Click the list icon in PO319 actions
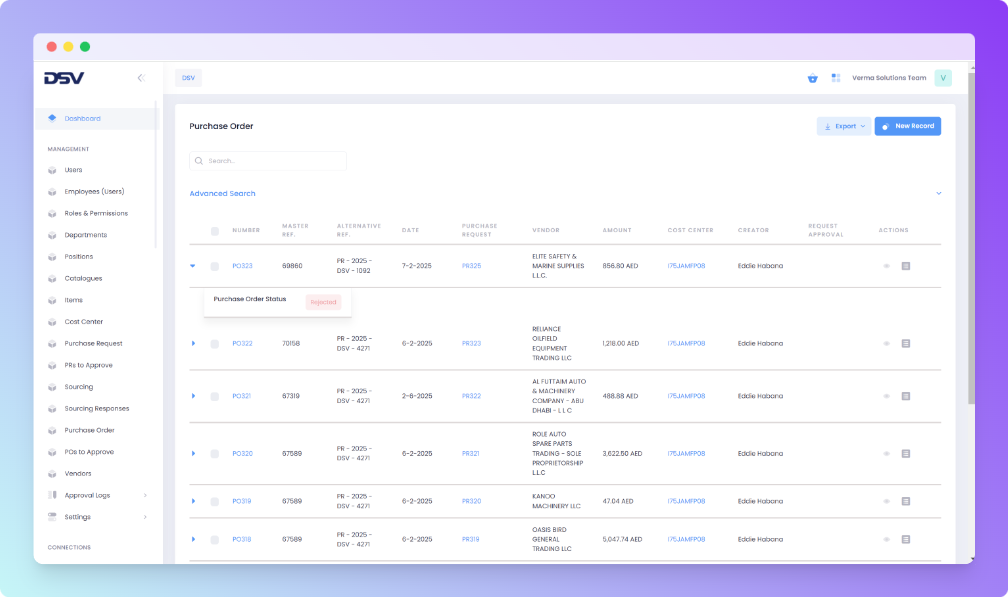This screenshot has height=597, width=1008. [x=906, y=501]
